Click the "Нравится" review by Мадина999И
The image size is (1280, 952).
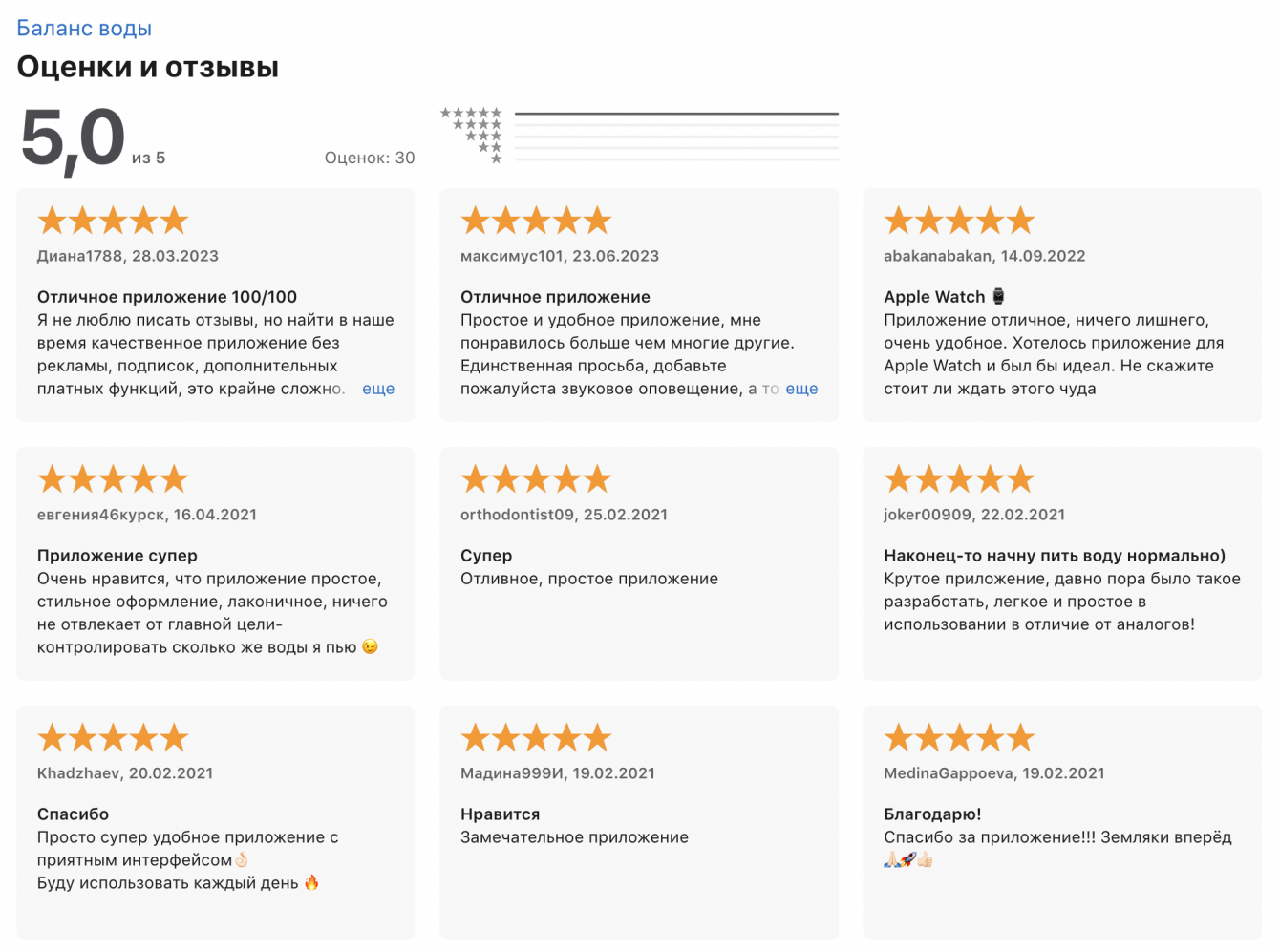[x=500, y=814]
